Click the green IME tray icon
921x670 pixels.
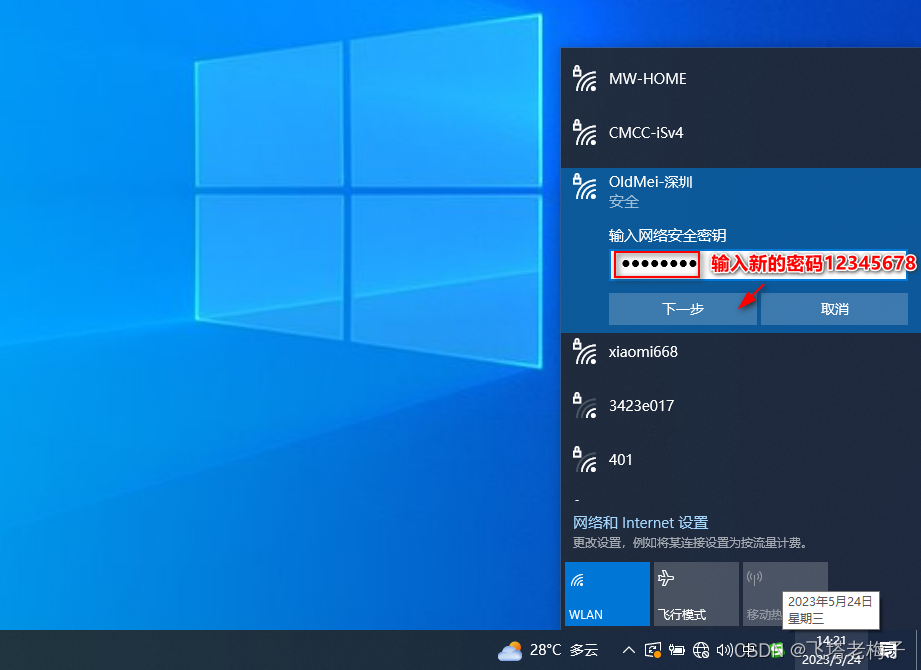777,650
